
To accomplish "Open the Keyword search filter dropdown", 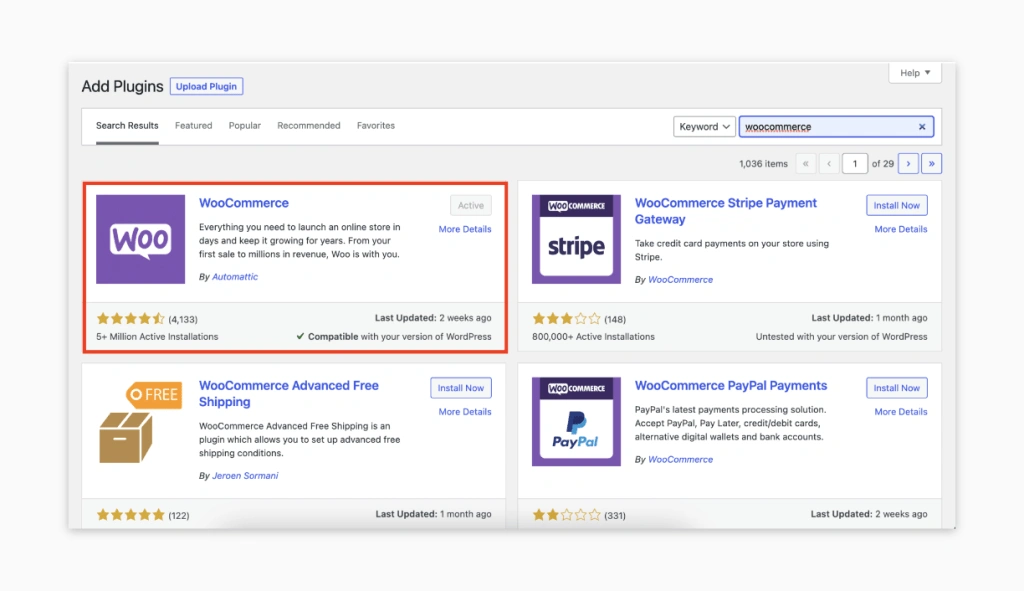I will [x=704, y=126].
